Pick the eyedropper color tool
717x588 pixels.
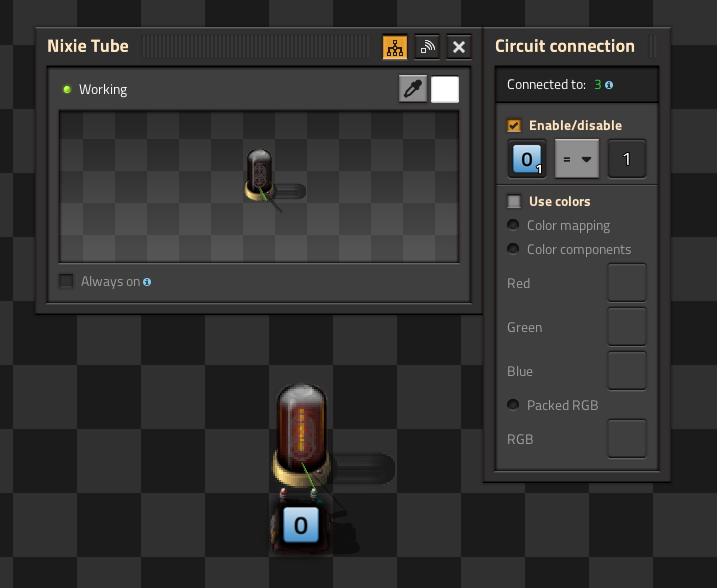tap(412, 89)
